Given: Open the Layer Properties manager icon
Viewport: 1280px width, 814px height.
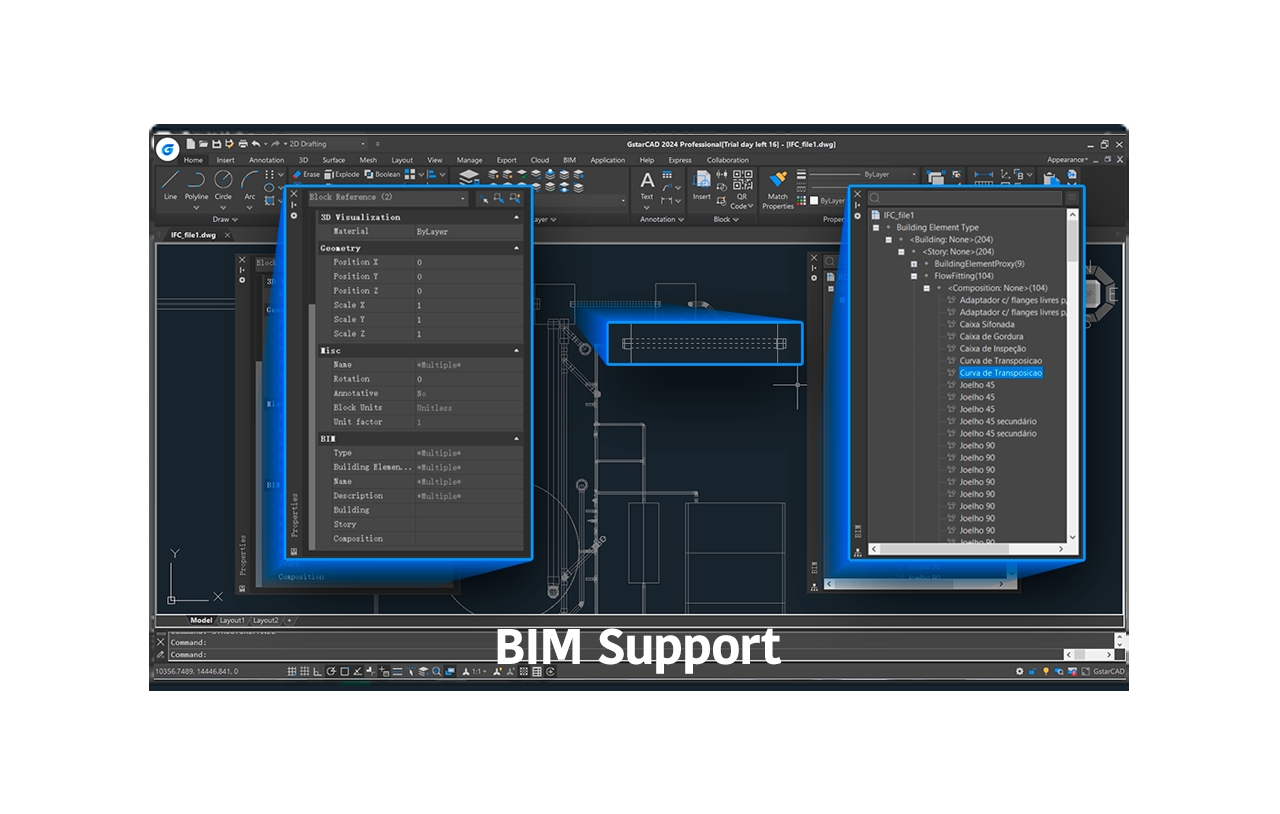Looking at the screenshot, I should (469, 178).
